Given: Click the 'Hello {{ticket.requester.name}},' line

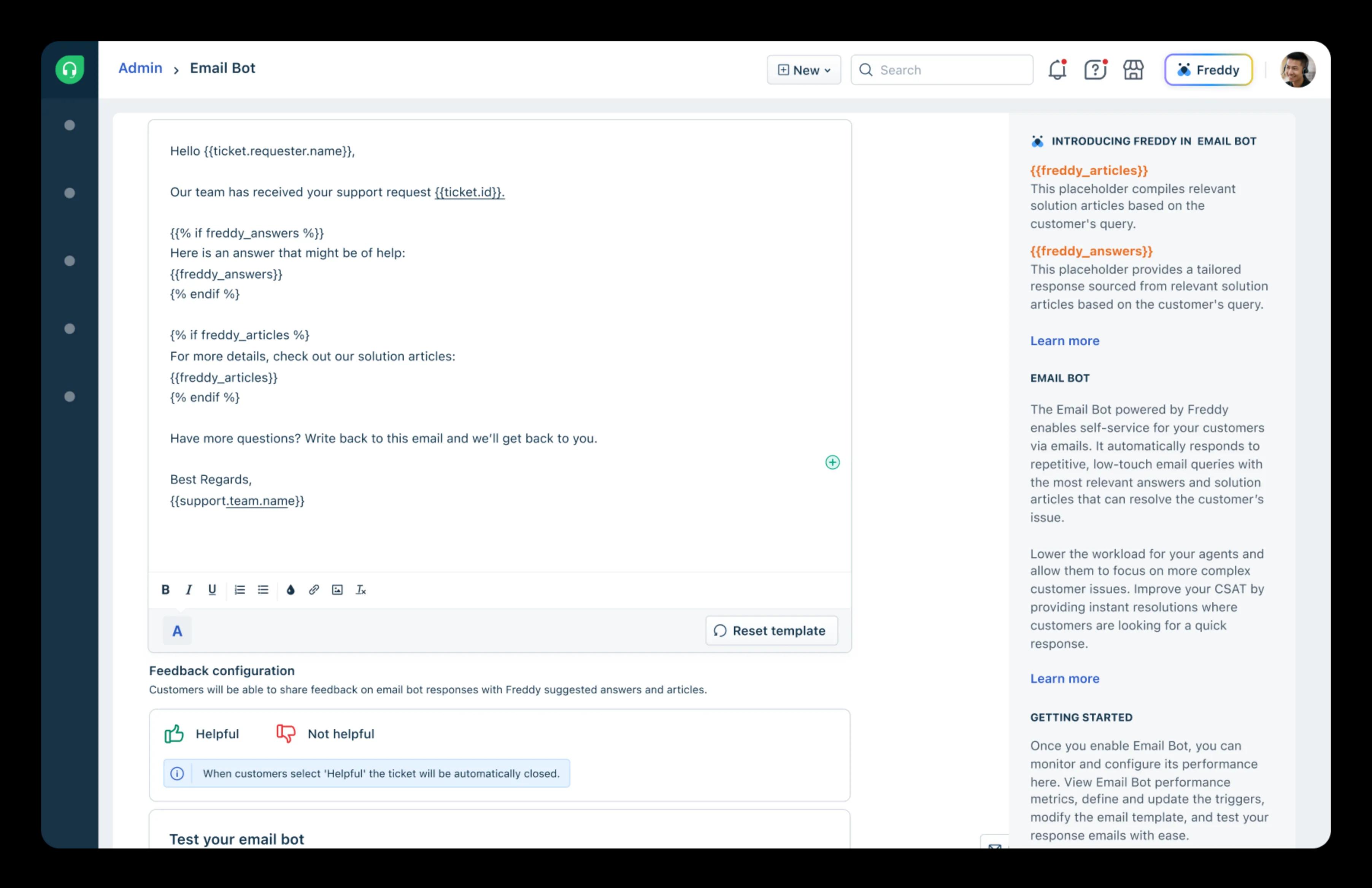Looking at the screenshot, I should pos(262,151).
